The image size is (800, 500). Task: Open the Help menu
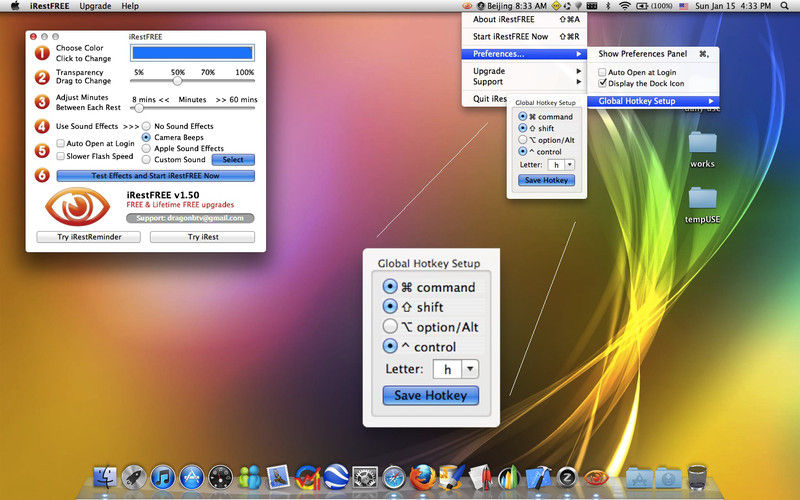pyautogui.click(x=130, y=6)
